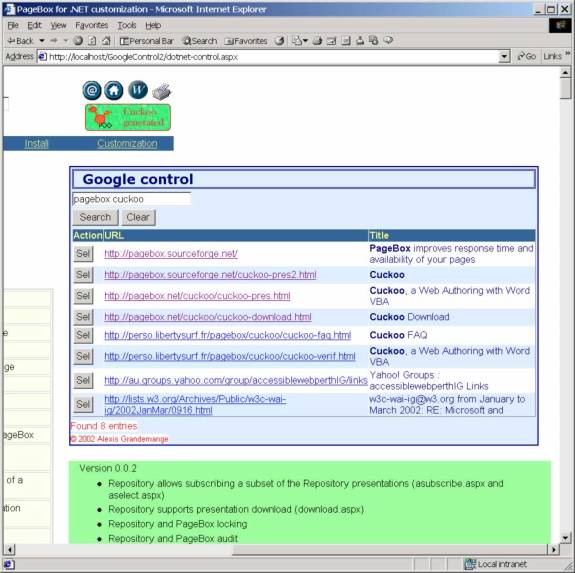The height and width of the screenshot is (573, 575).
Task: Open the Install link
Action: pos(36,143)
